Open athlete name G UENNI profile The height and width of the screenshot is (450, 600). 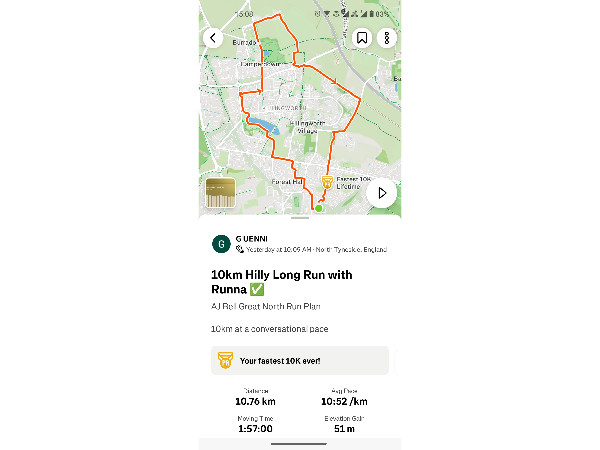[x=251, y=239]
